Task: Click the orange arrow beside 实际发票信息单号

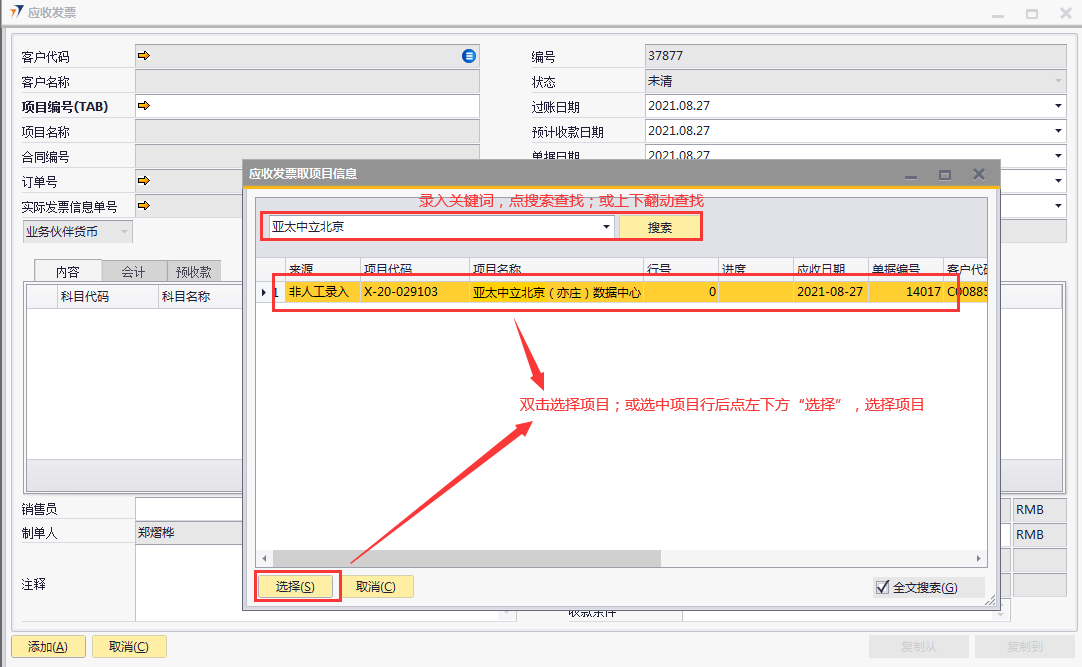Action: [x=143, y=205]
